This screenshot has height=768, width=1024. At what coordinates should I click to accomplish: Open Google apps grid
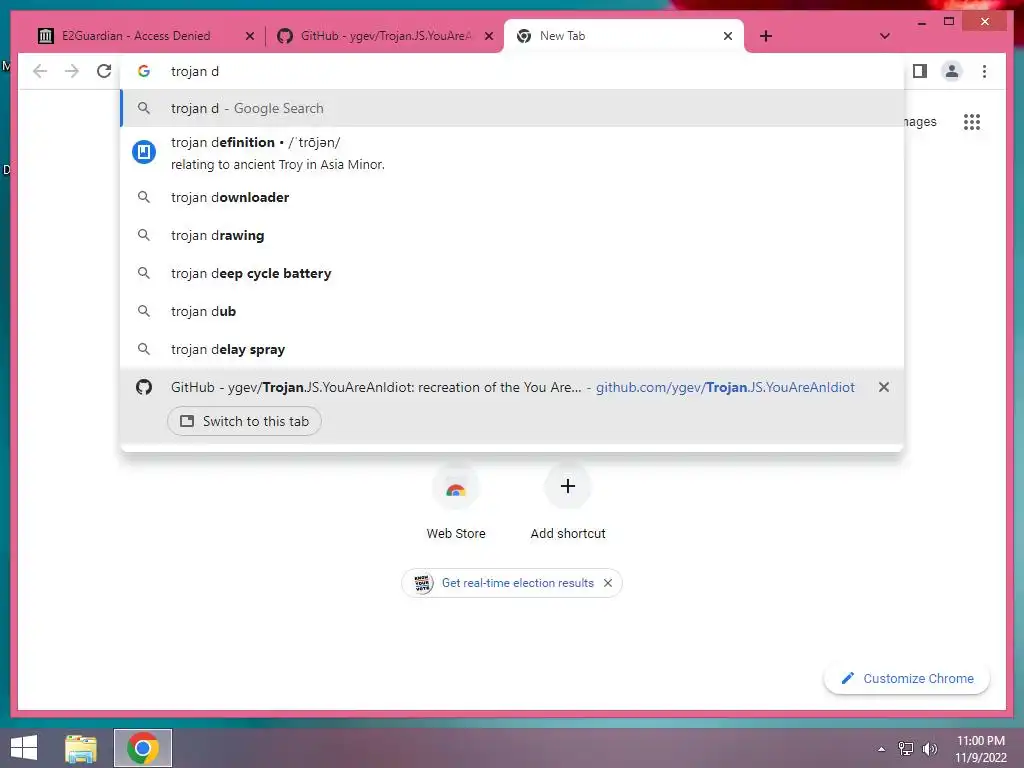coord(972,121)
